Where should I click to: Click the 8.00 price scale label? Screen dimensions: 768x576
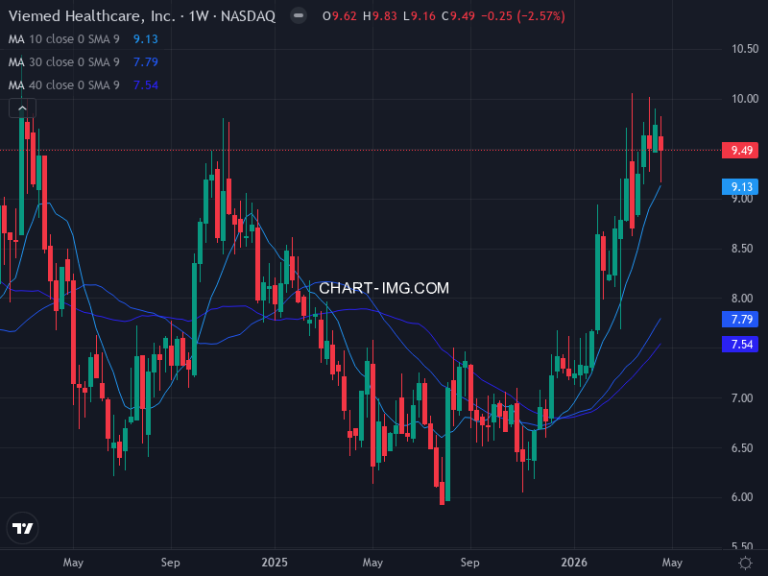[744, 299]
